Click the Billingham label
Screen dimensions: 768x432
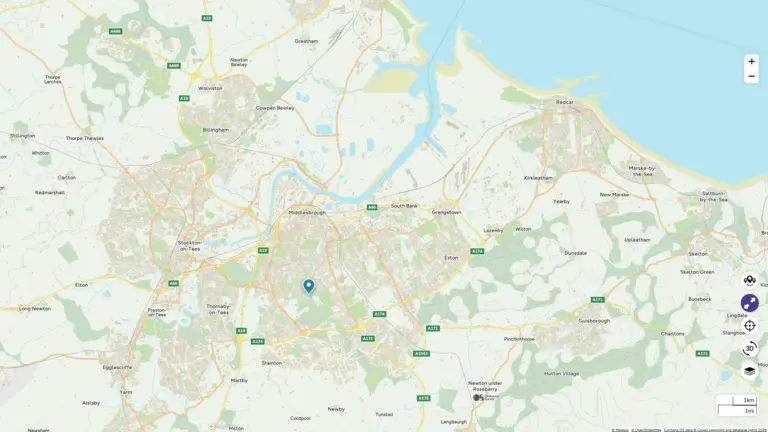216,130
